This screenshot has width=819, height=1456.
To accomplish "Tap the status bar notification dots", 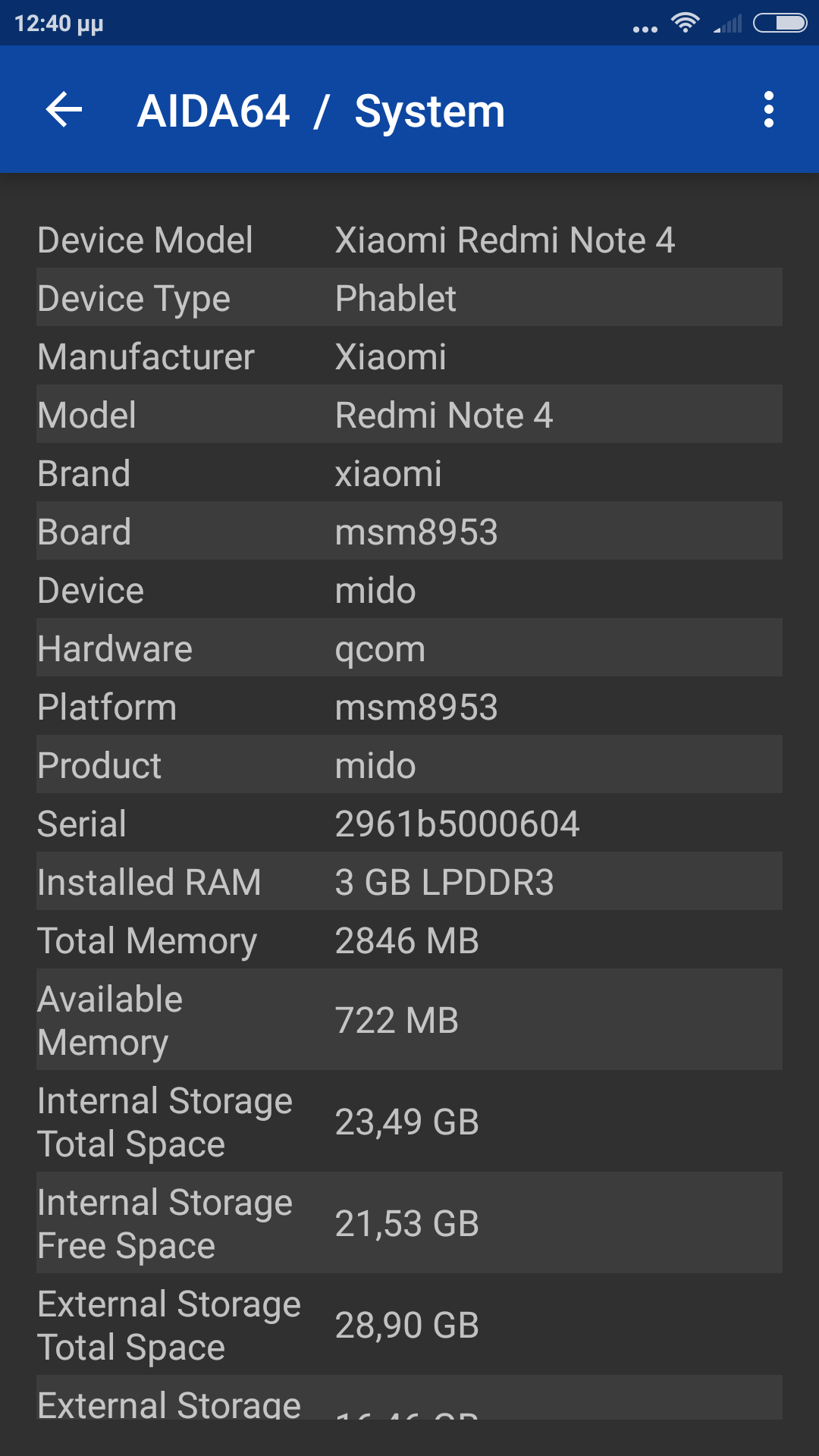I will 645,29.
